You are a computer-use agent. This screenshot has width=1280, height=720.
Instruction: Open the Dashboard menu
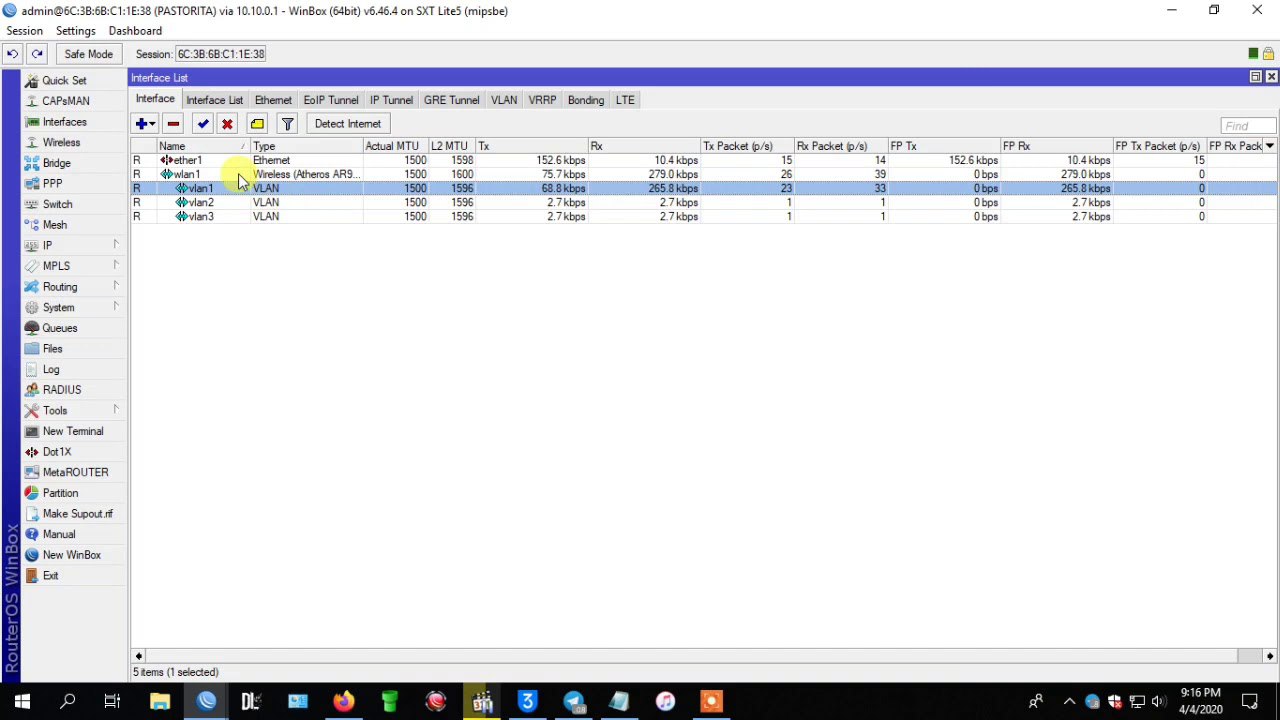pyautogui.click(x=135, y=31)
